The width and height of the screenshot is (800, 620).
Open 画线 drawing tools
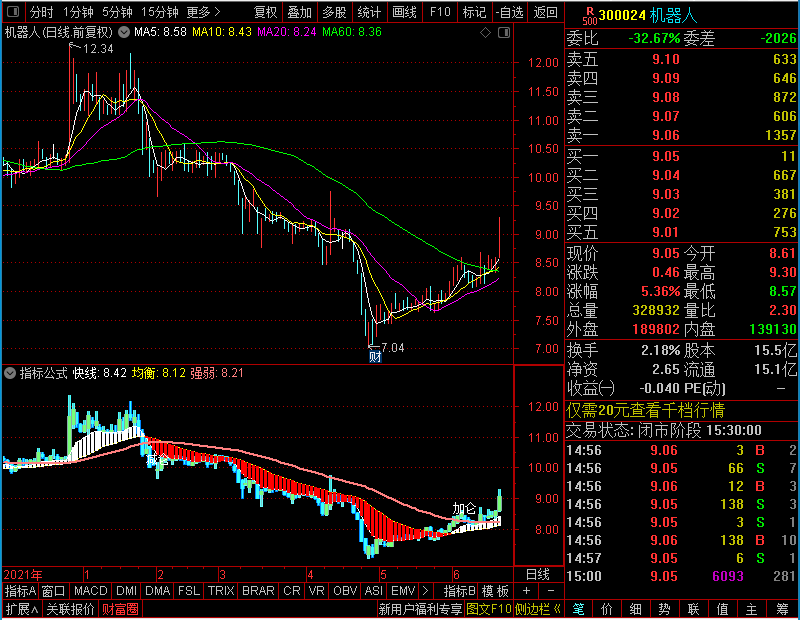[x=404, y=12]
